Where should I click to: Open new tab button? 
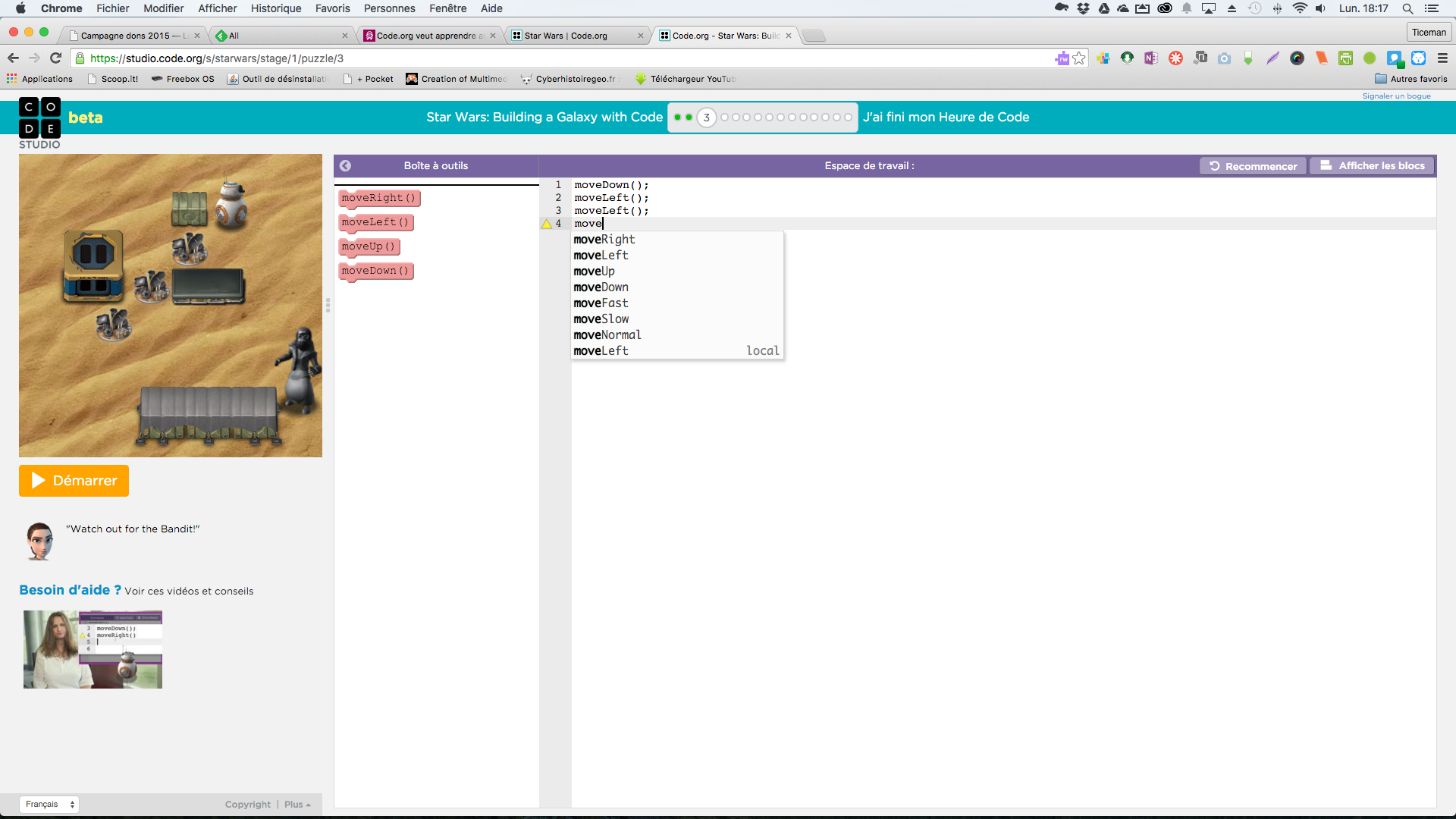(x=814, y=36)
